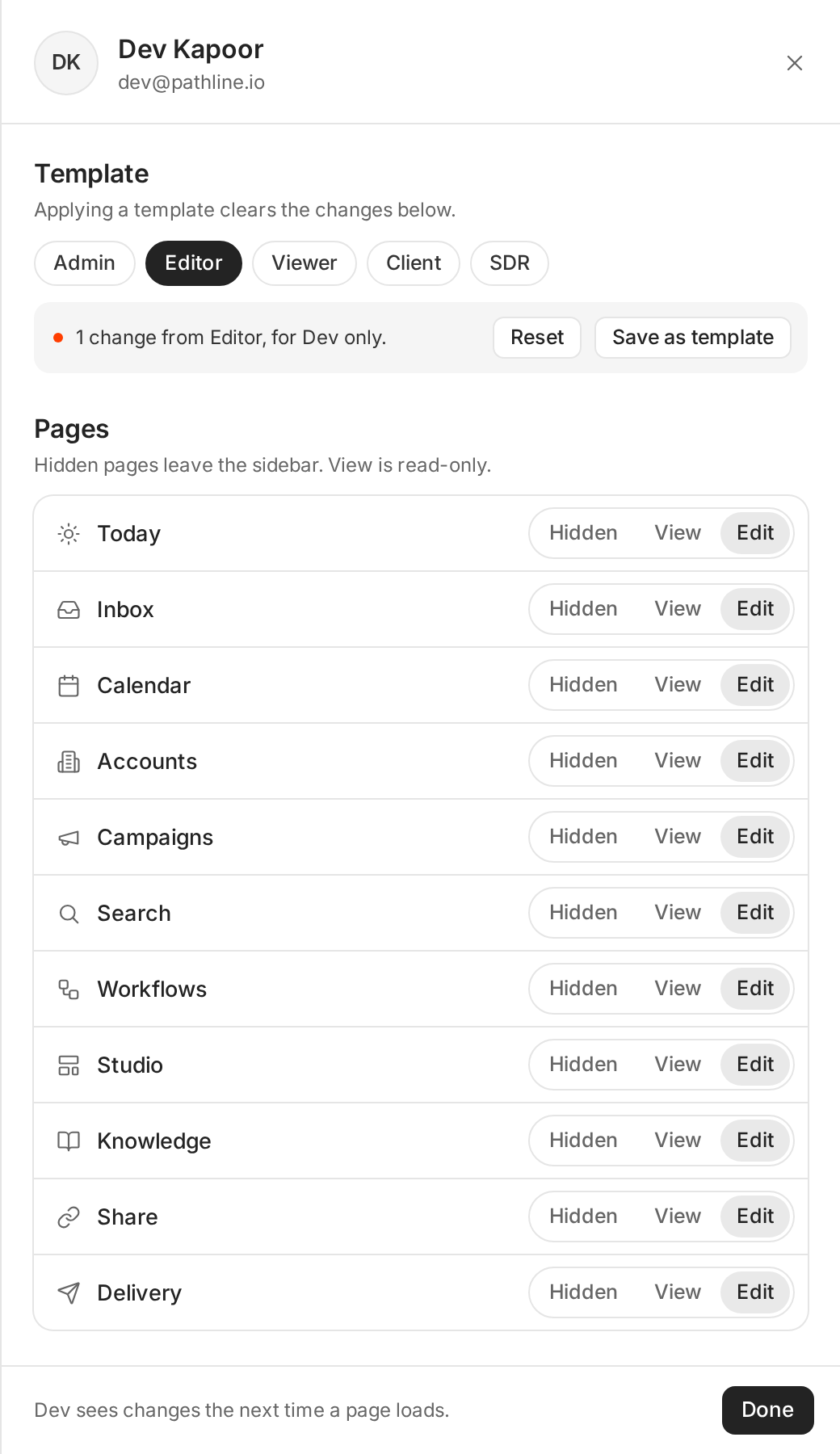The width and height of the screenshot is (840, 1454).
Task: Click '1 change from Editor' notice text
Action: click(x=231, y=338)
